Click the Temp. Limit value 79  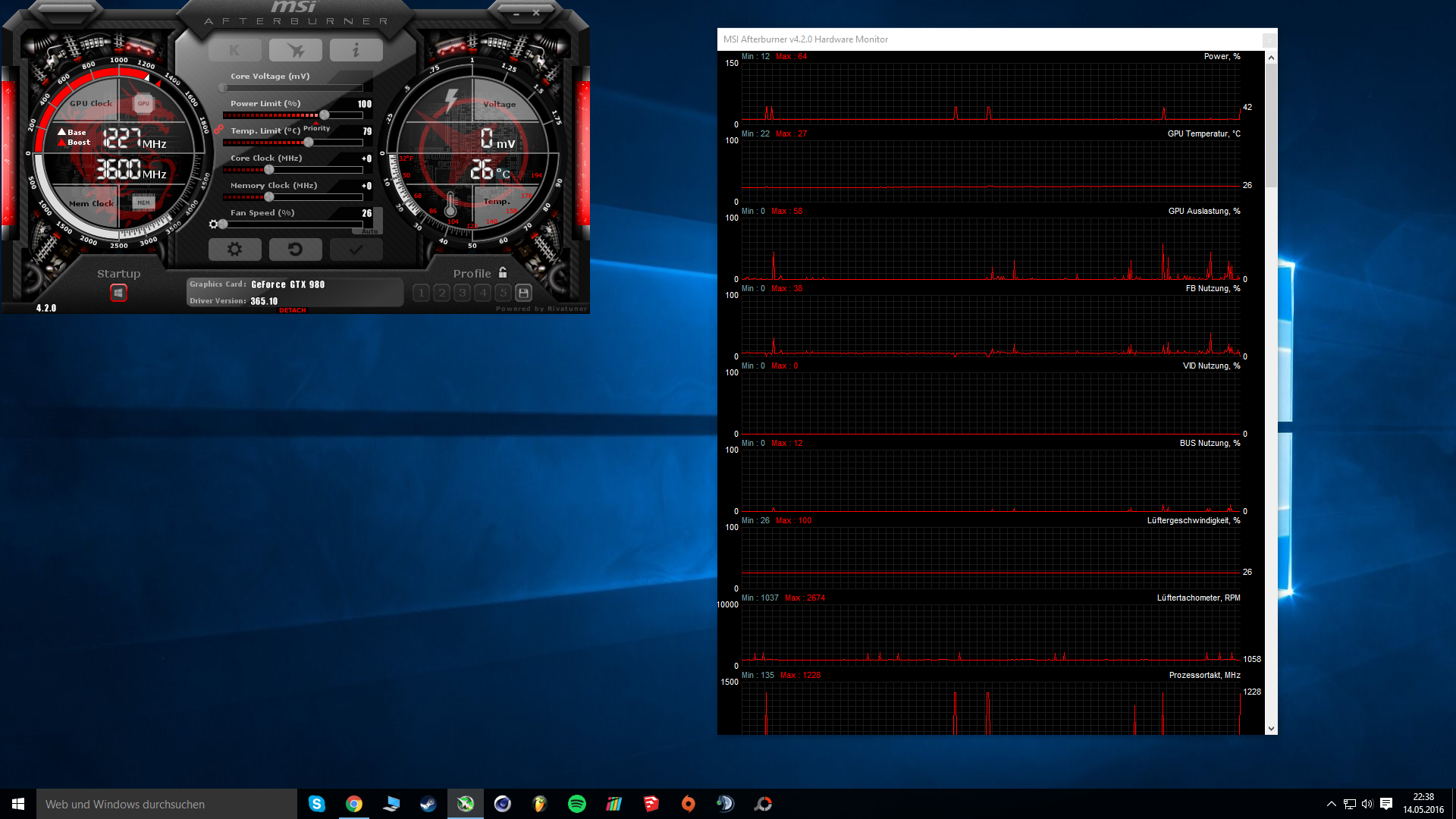click(368, 131)
